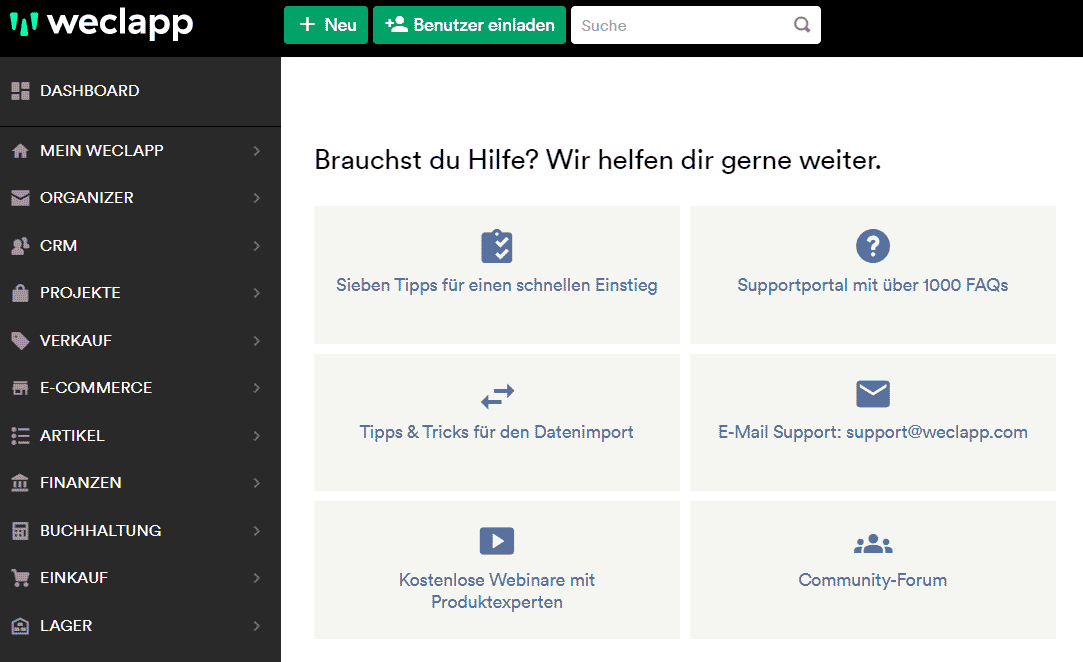
Task: Open the Community-Forum link
Action: (x=873, y=570)
